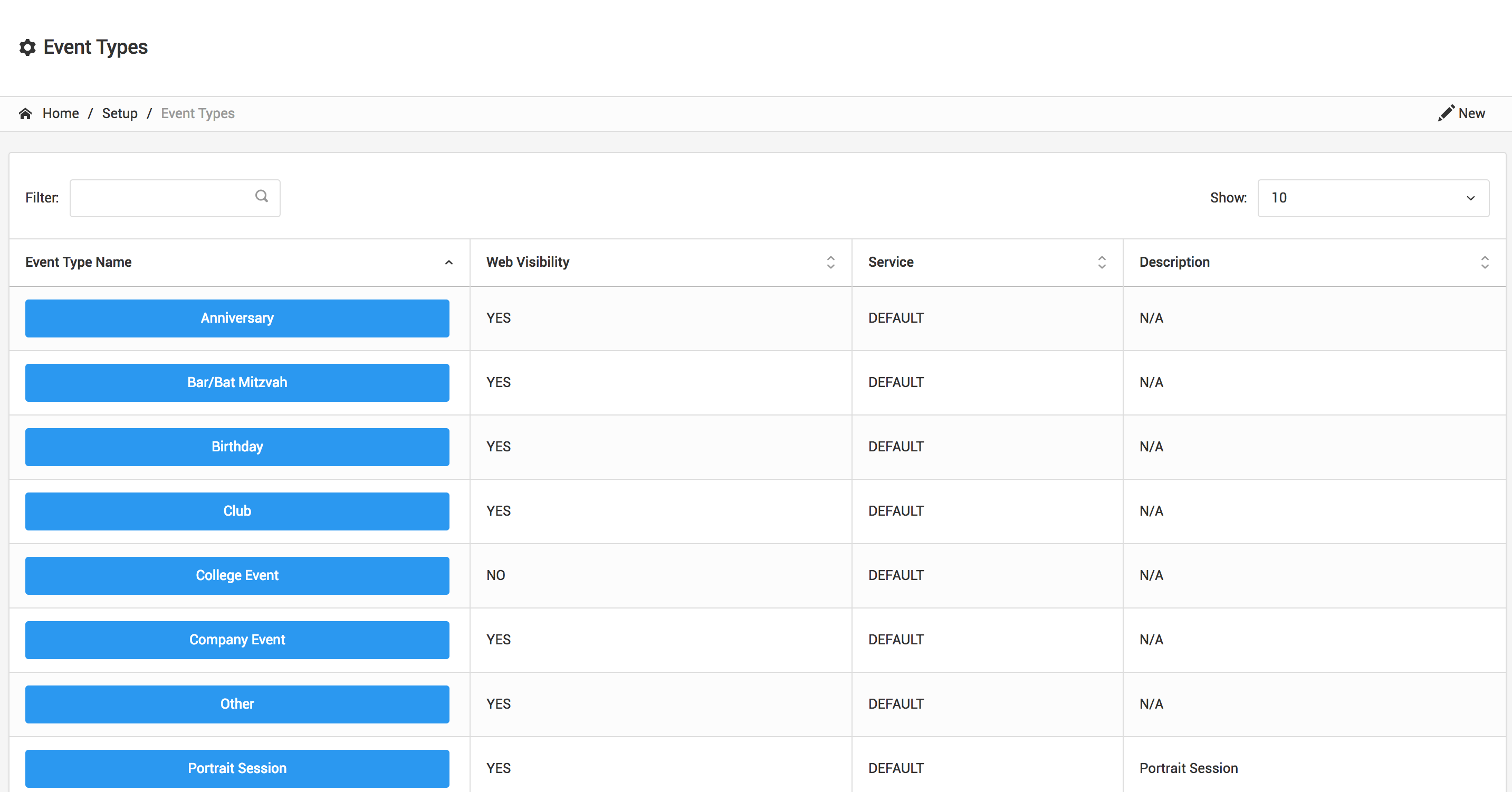This screenshot has width=1512, height=792.
Task: Open the Portrait Session event type
Action: pos(237,768)
